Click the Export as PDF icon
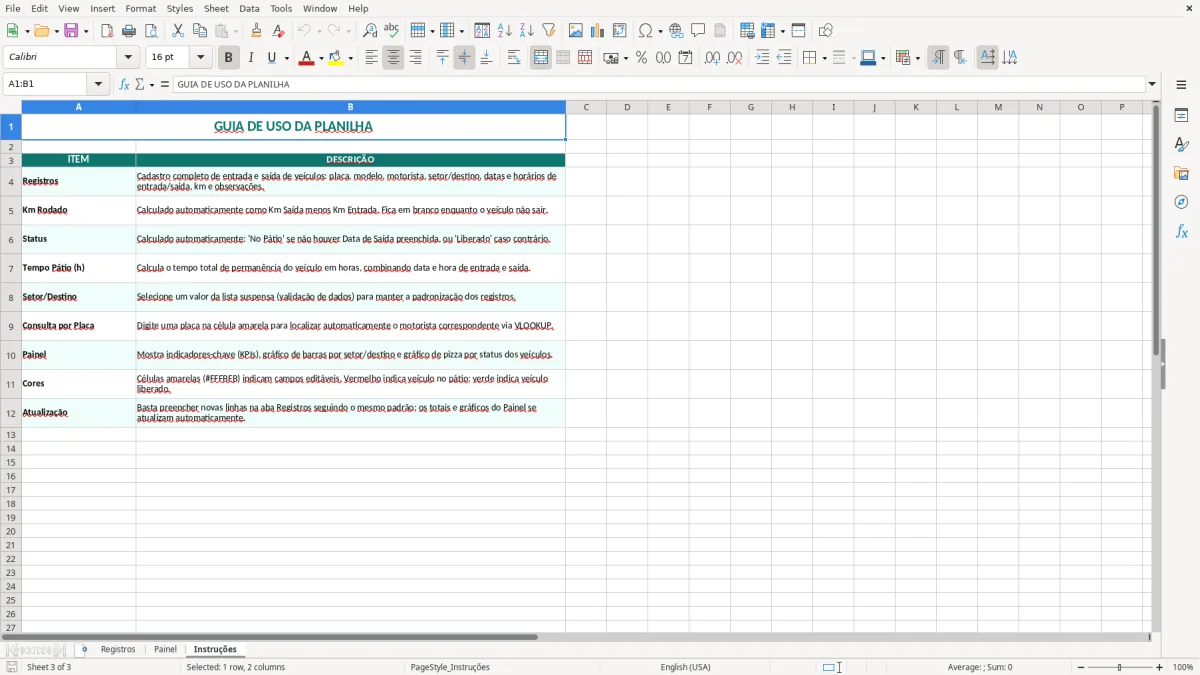Screen dimensions: 1200x675 tap(107, 31)
